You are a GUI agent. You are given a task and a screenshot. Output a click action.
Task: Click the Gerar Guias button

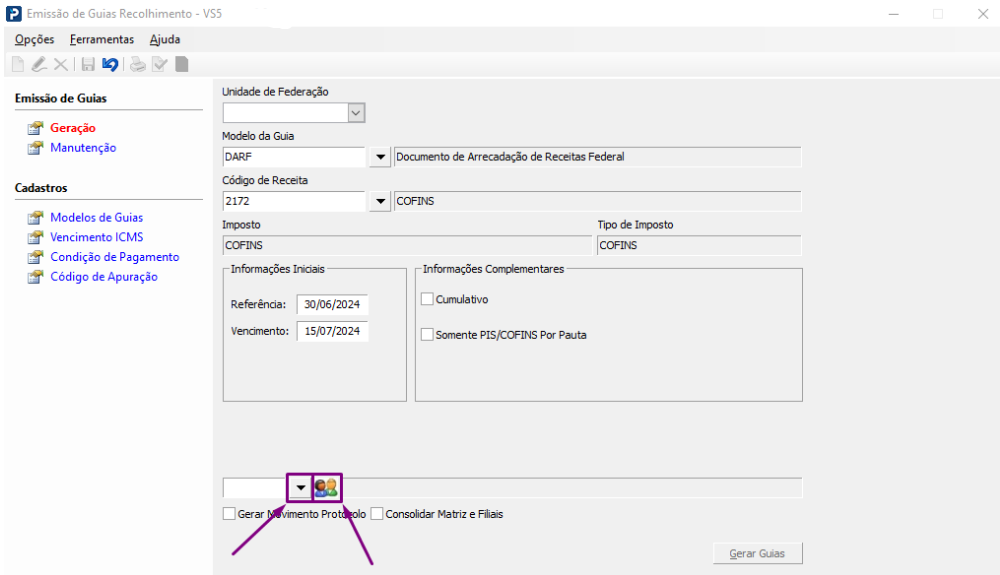(x=757, y=553)
